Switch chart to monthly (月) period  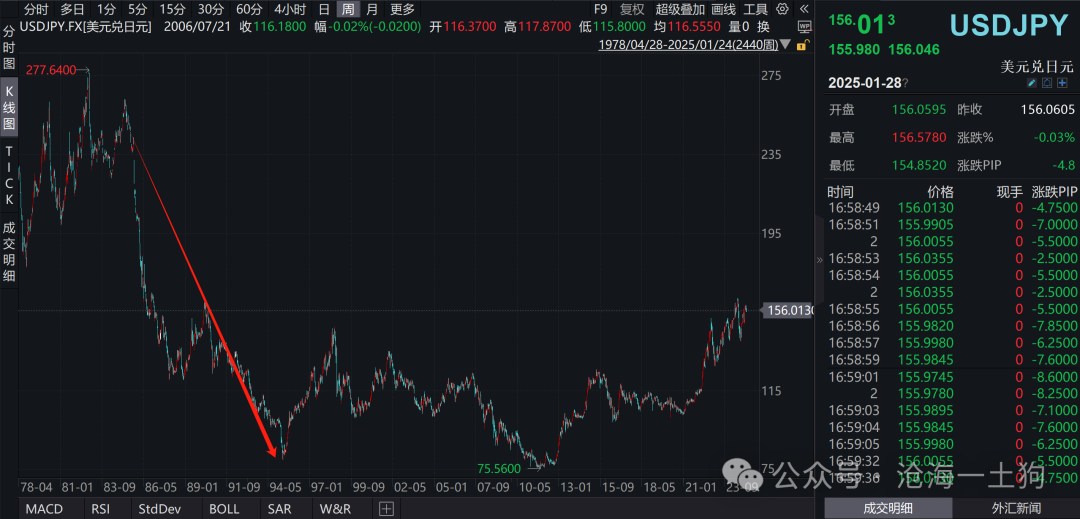click(x=372, y=9)
